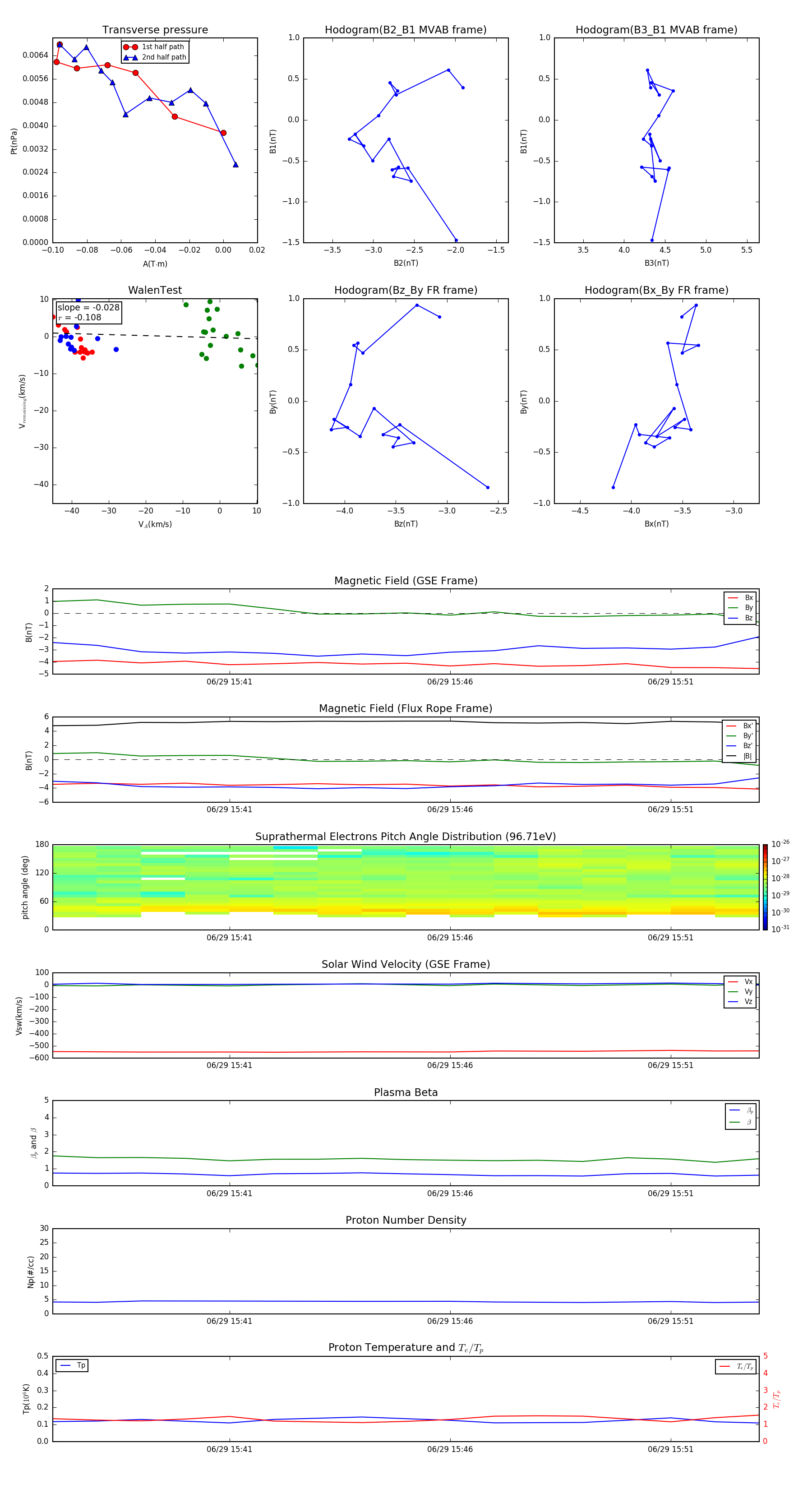Click the 'slope = -0.028' annotation
Screen dimensions: 812x1489
point(88,308)
